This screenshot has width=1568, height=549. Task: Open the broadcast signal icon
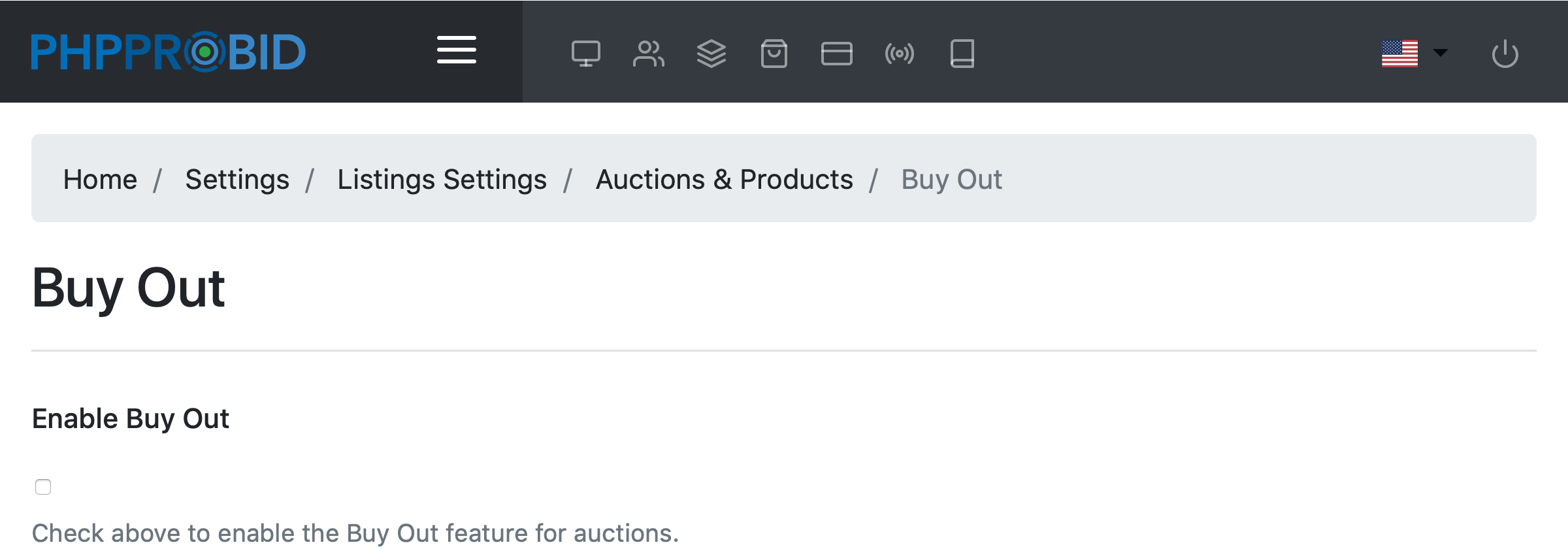[x=900, y=54]
